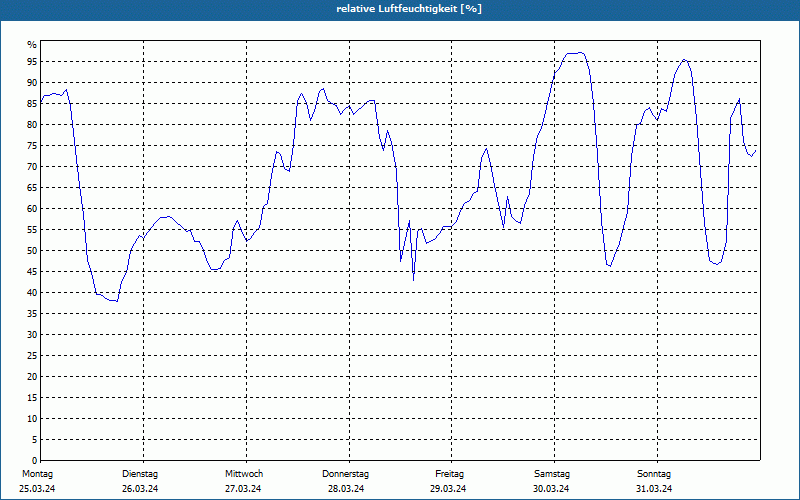Click the 95 value on the y-axis
Screen dimensions: 800x500
point(32,62)
